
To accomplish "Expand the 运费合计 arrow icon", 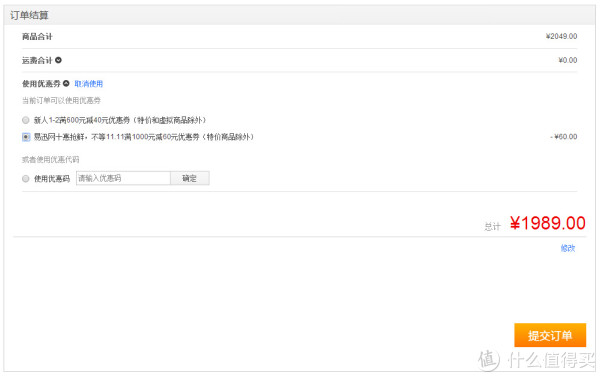I will pos(58,60).
